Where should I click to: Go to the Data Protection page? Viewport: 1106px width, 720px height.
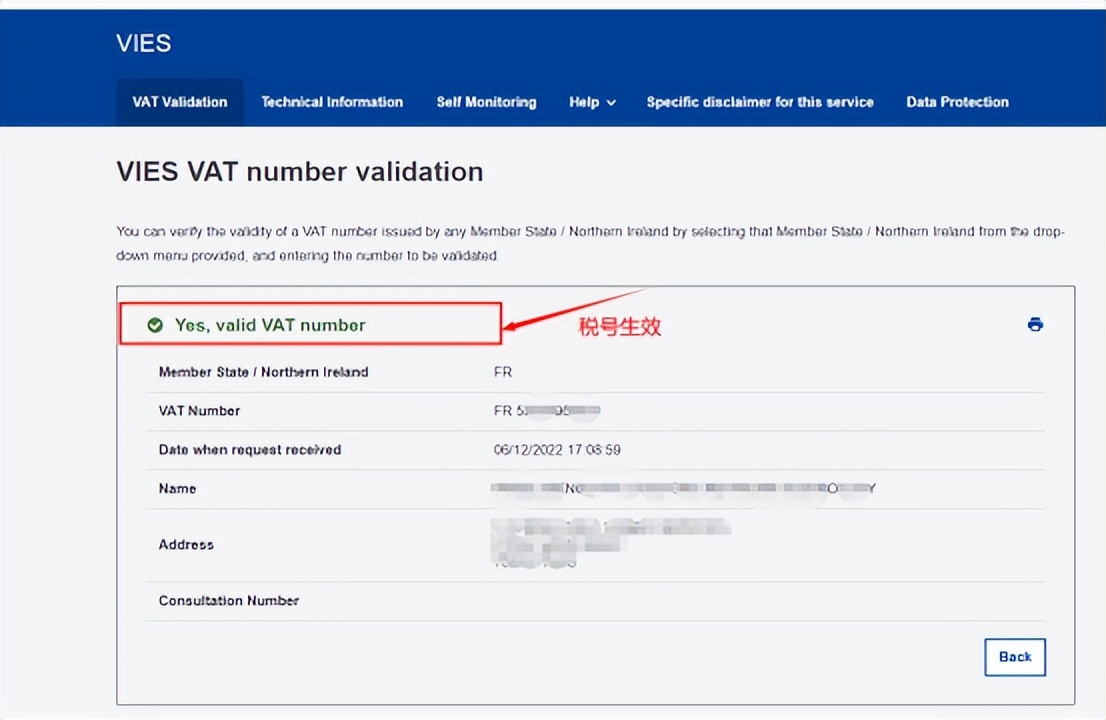[957, 102]
